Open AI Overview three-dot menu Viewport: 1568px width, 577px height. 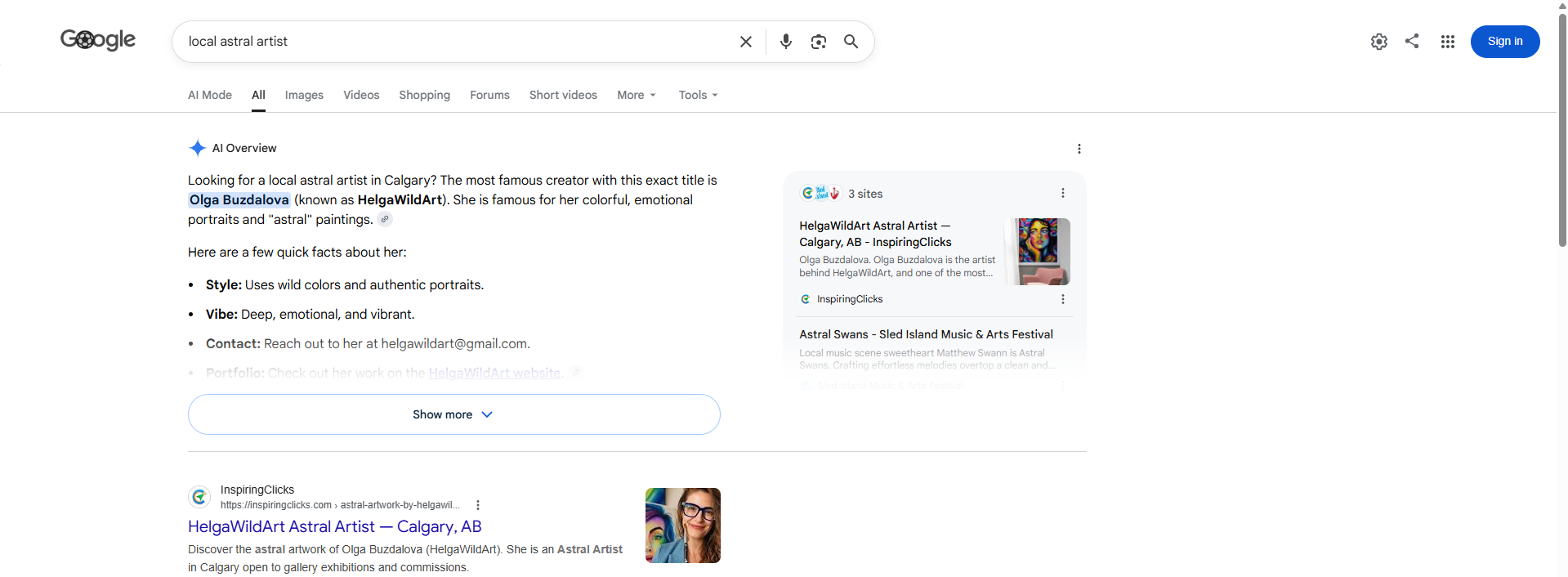pos(1079,149)
